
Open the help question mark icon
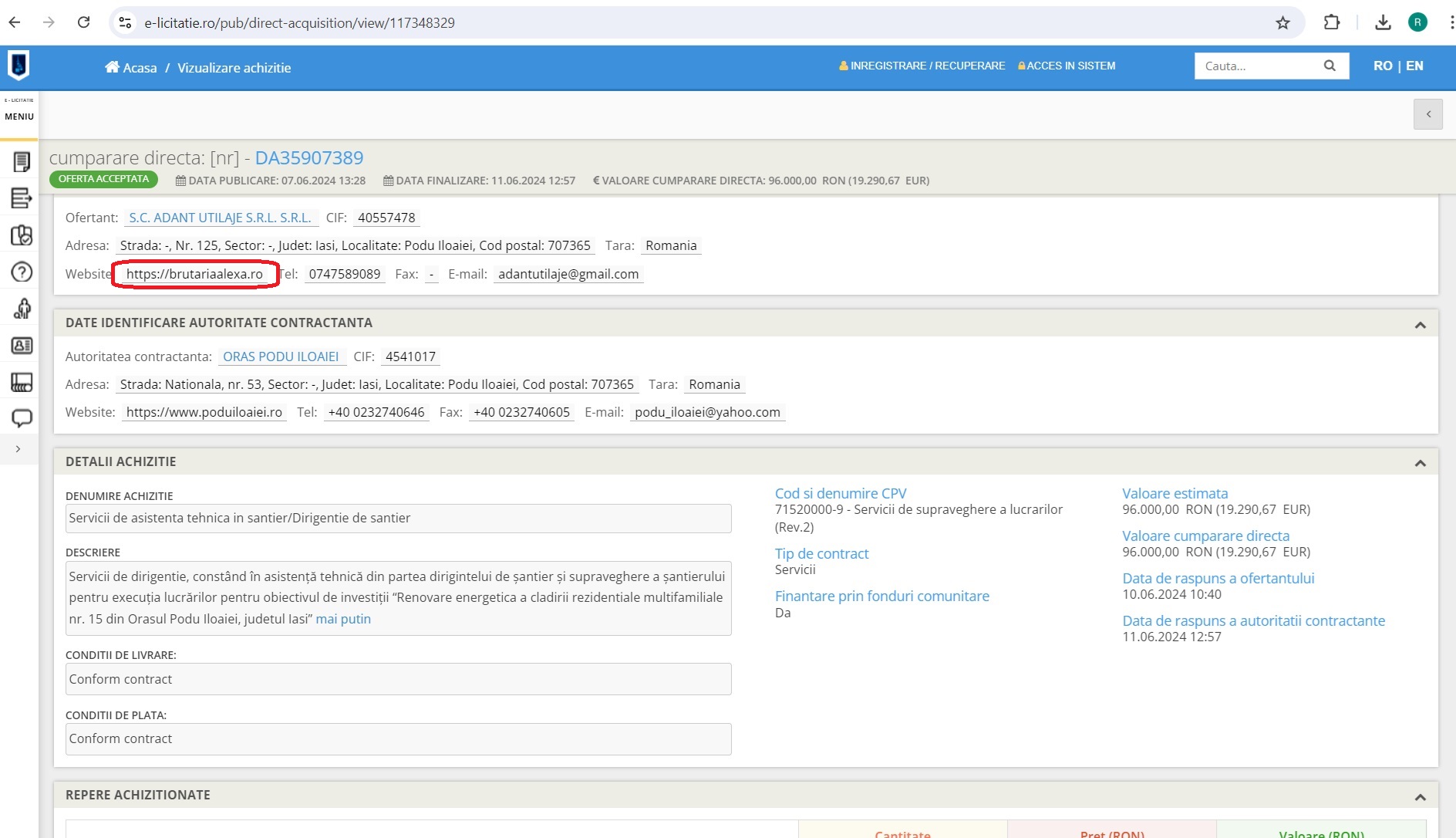[x=22, y=272]
